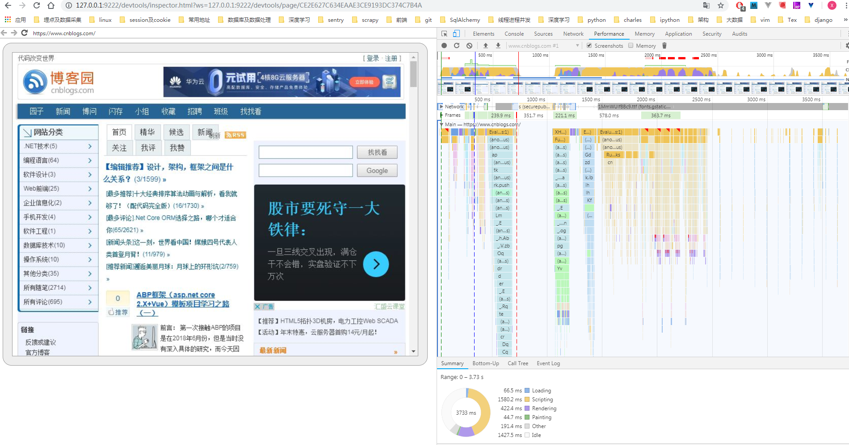Click the orange RSS badge on the blog page

click(x=236, y=135)
